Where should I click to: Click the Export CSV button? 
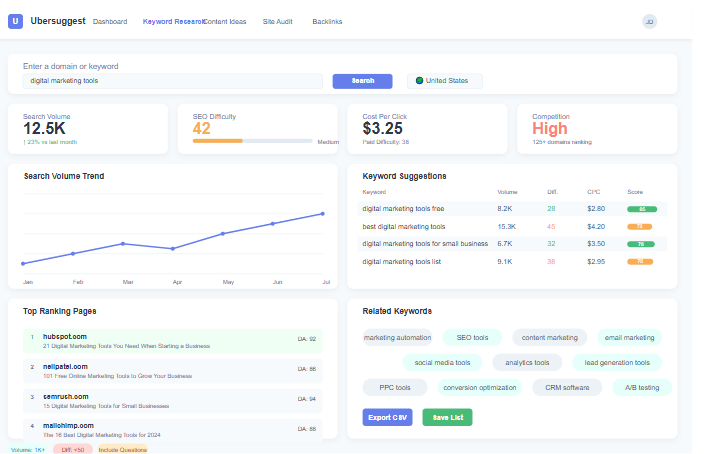[387, 417]
